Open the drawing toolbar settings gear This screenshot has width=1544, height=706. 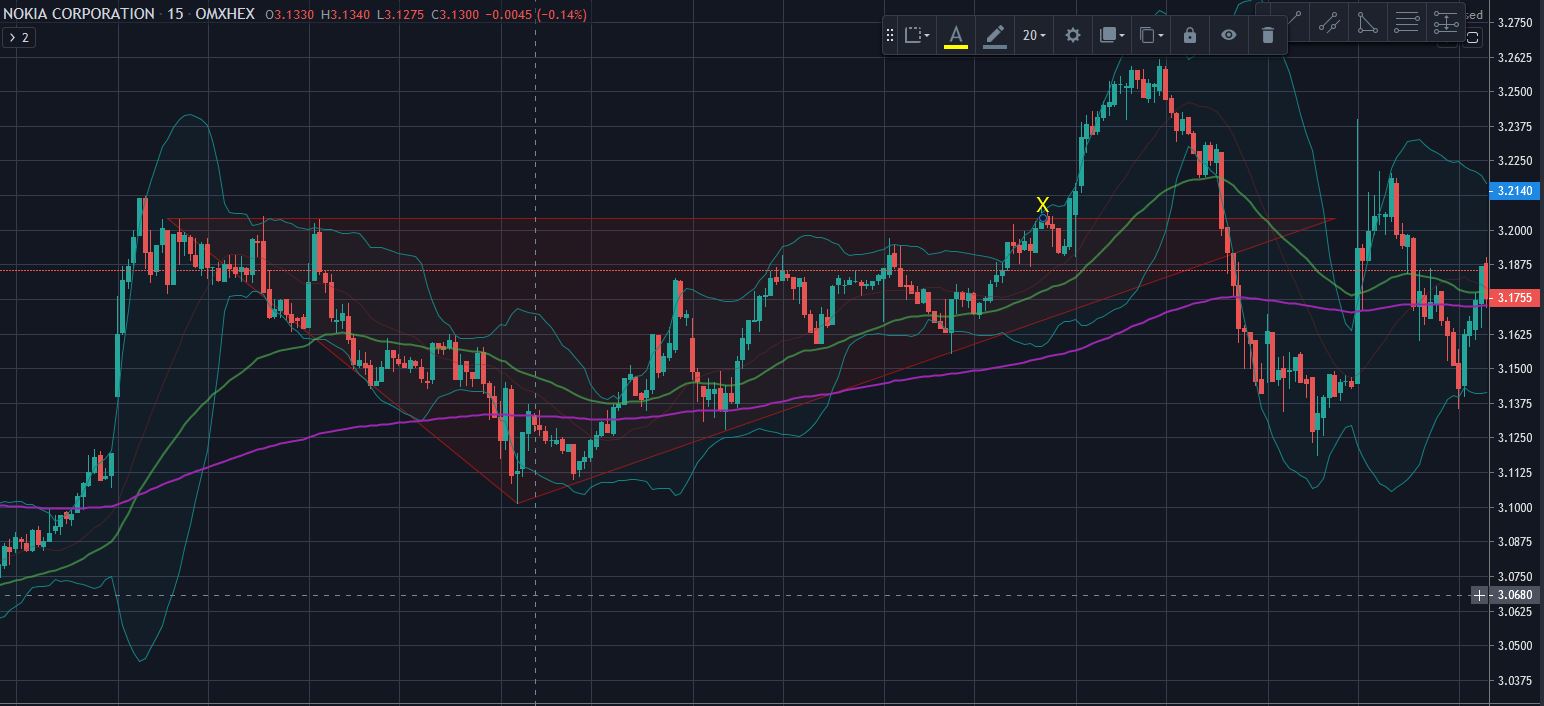pos(1072,36)
